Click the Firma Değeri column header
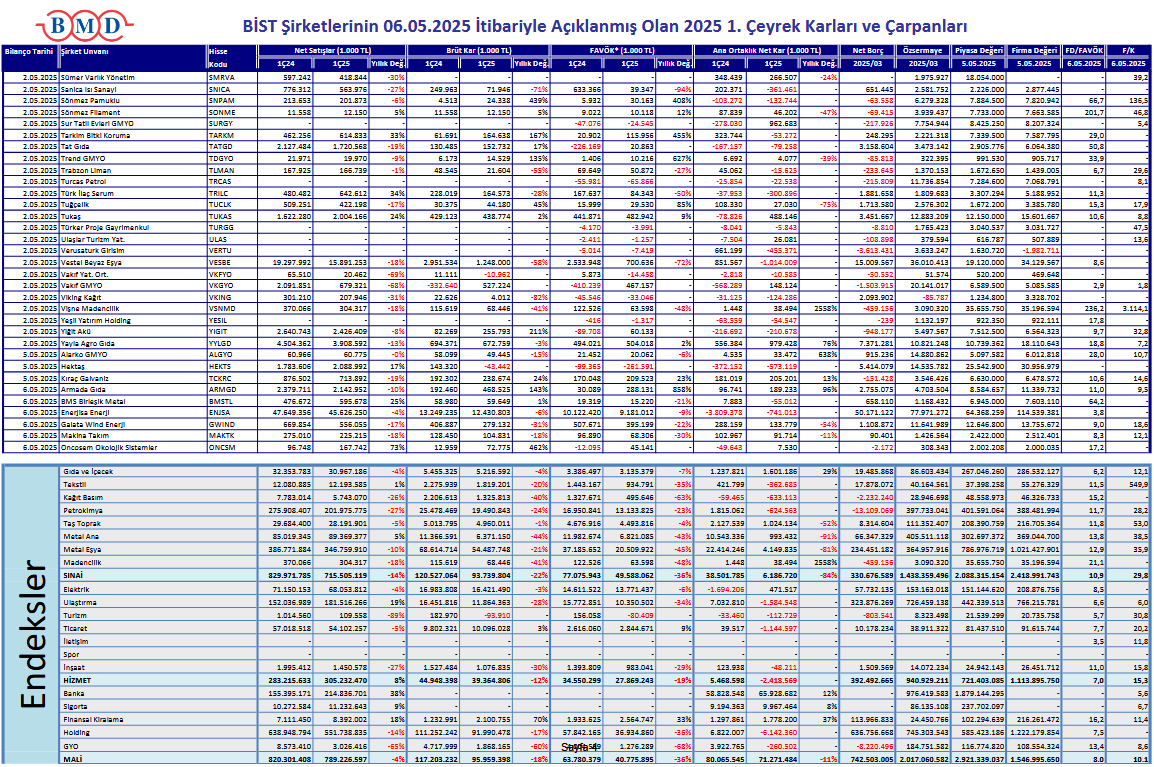This screenshot has height=767, width=1154. (1034, 51)
